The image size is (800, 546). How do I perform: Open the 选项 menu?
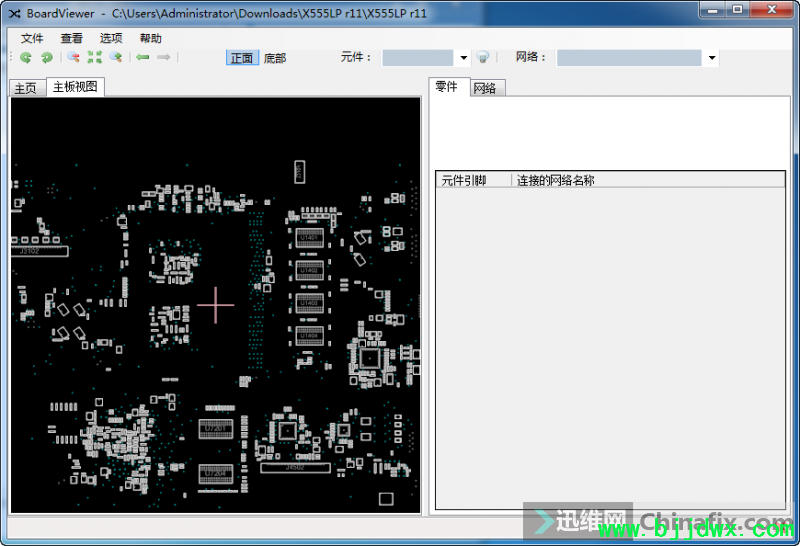coord(111,38)
